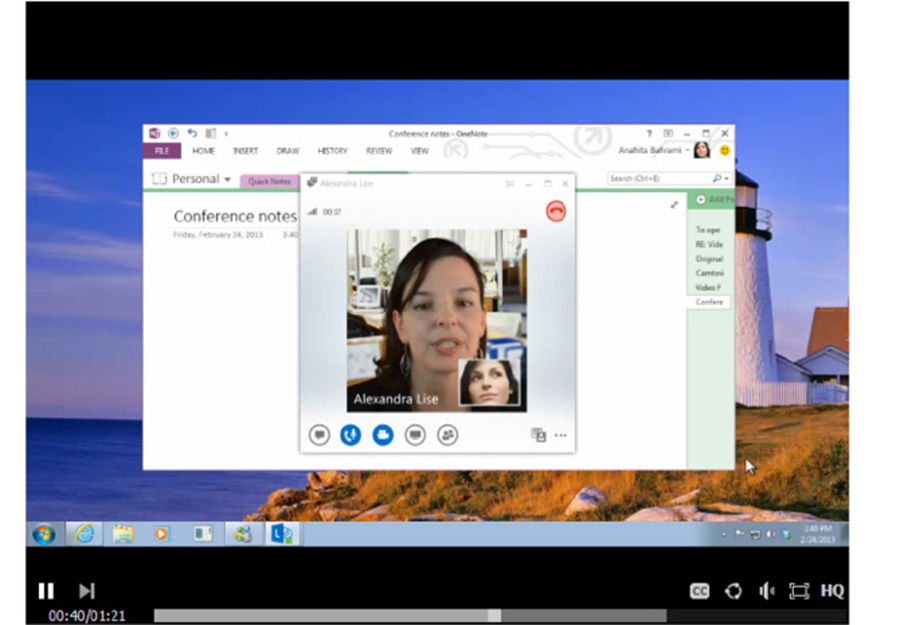This screenshot has height=625, width=900.
Task: Expand the Anahita Bahrami account dropdown
Action: point(688,150)
